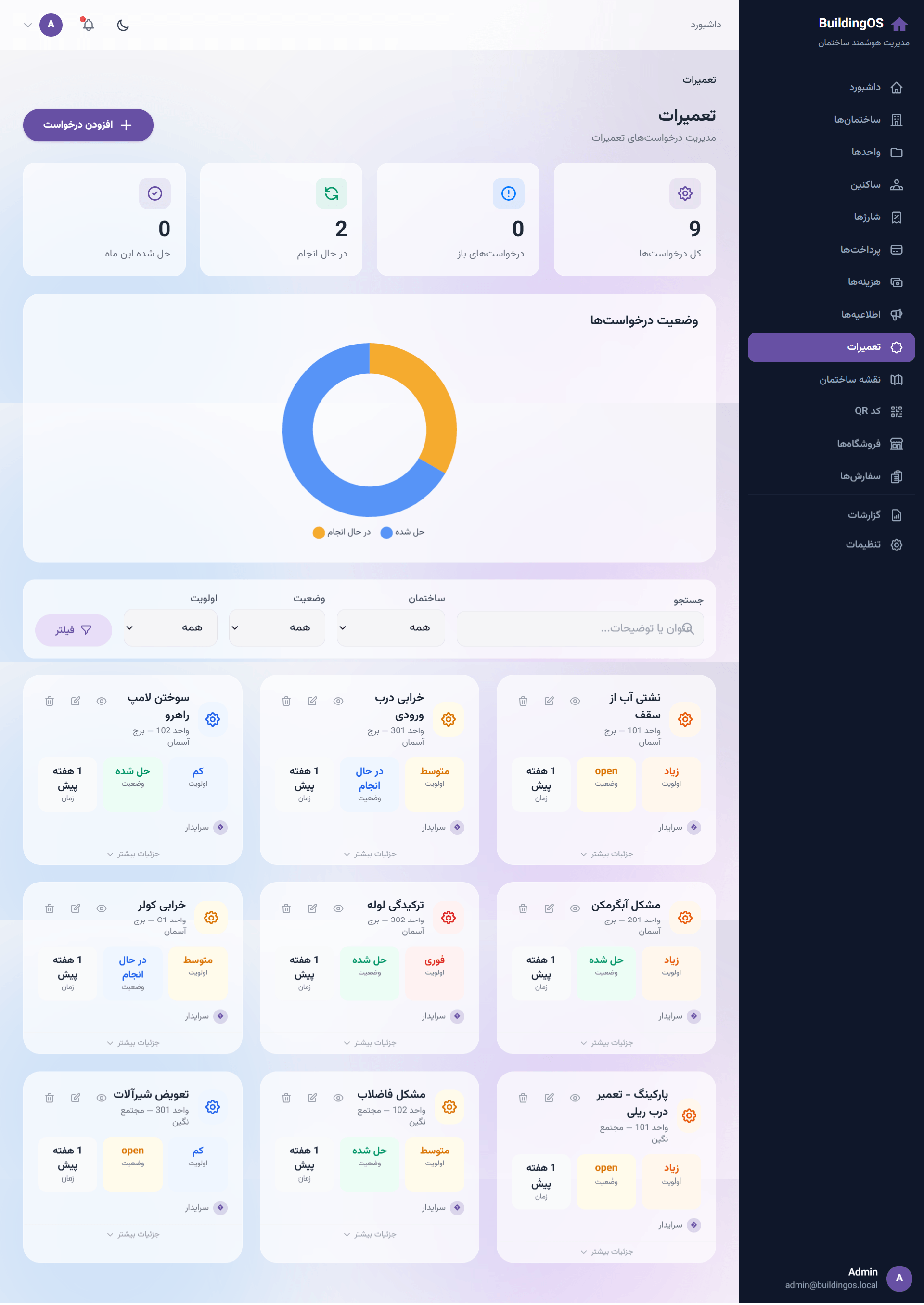Click the تنظیمات gear icon in sidebar
Screen dimensions: 924x1305
pyautogui.click(x=896, y=545)
